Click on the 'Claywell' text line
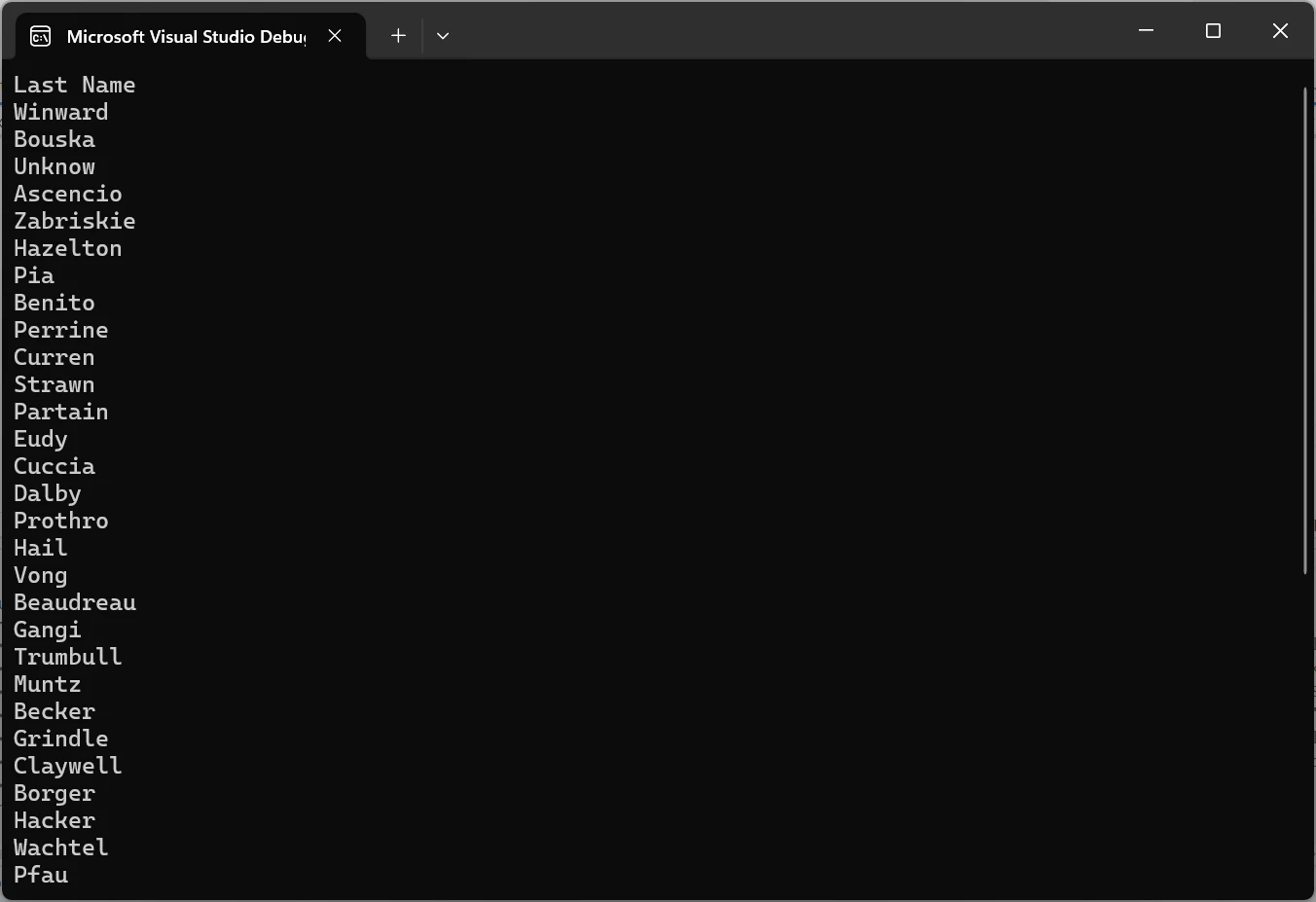 click(x=67, y=767)
